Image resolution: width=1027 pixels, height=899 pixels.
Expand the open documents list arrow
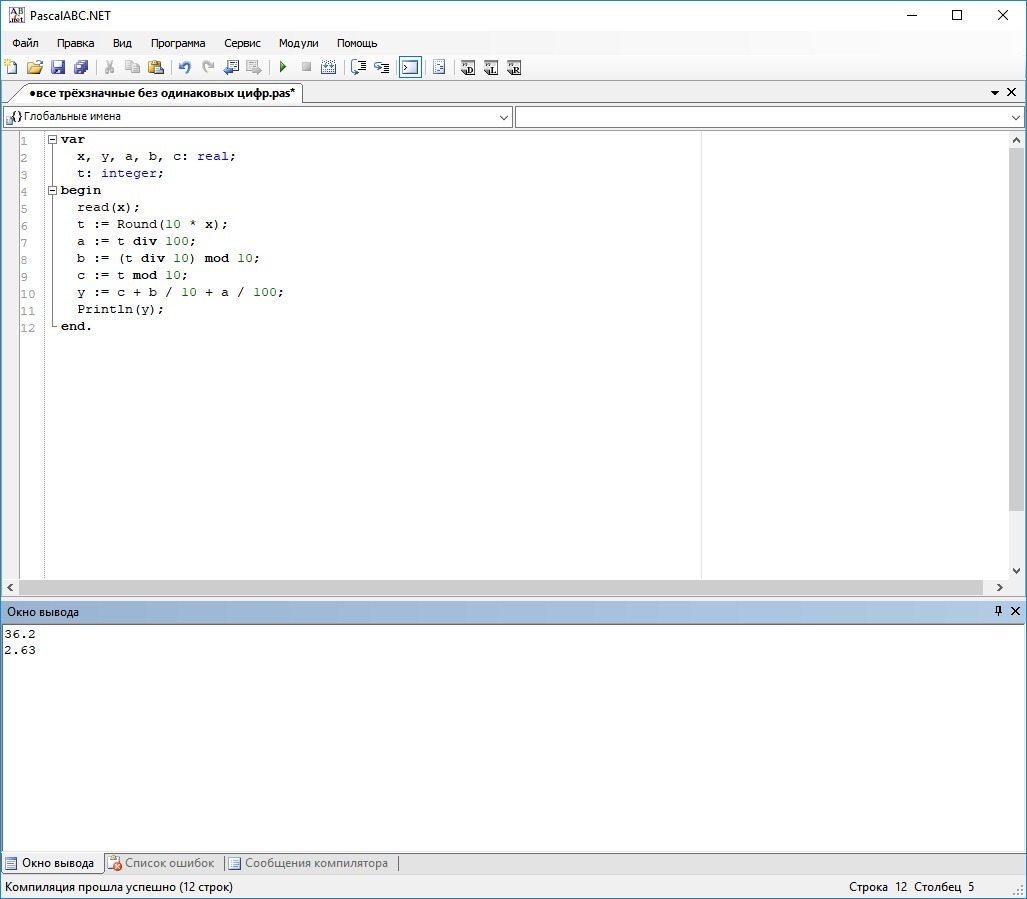995,93
